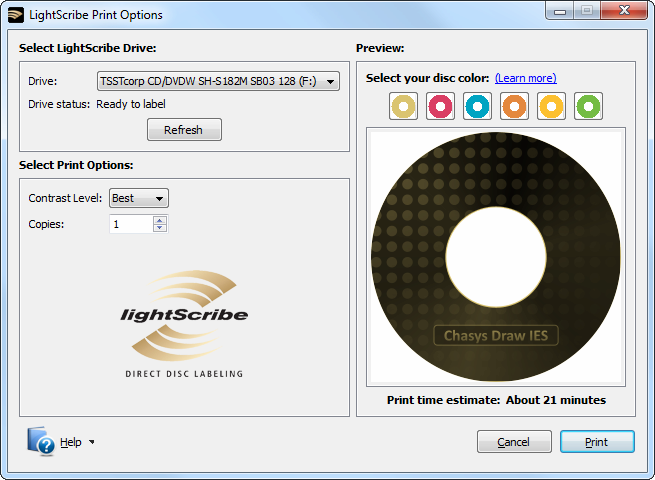Image resolution: width=655 pixels, height=480 pixels.
Task: Cancel the print options dialog
Action: point(514,442)
